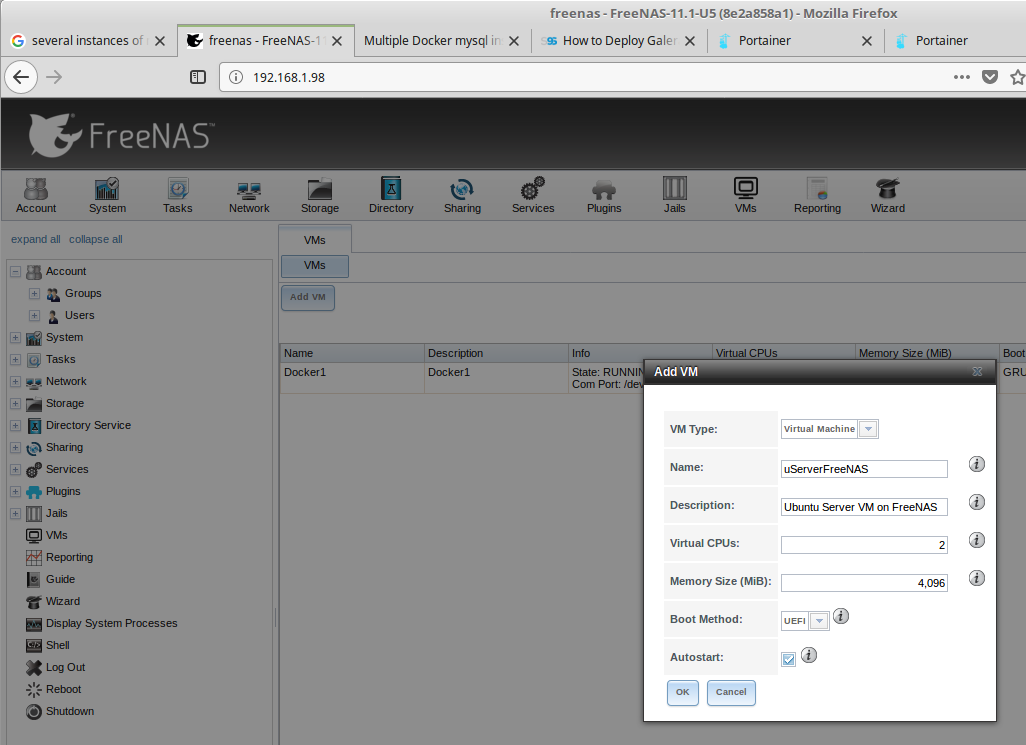Image resolution: width=1026 pixels, height=745 pixels.
Task: Click the collapse all link
Action: (x=96, y=239)
